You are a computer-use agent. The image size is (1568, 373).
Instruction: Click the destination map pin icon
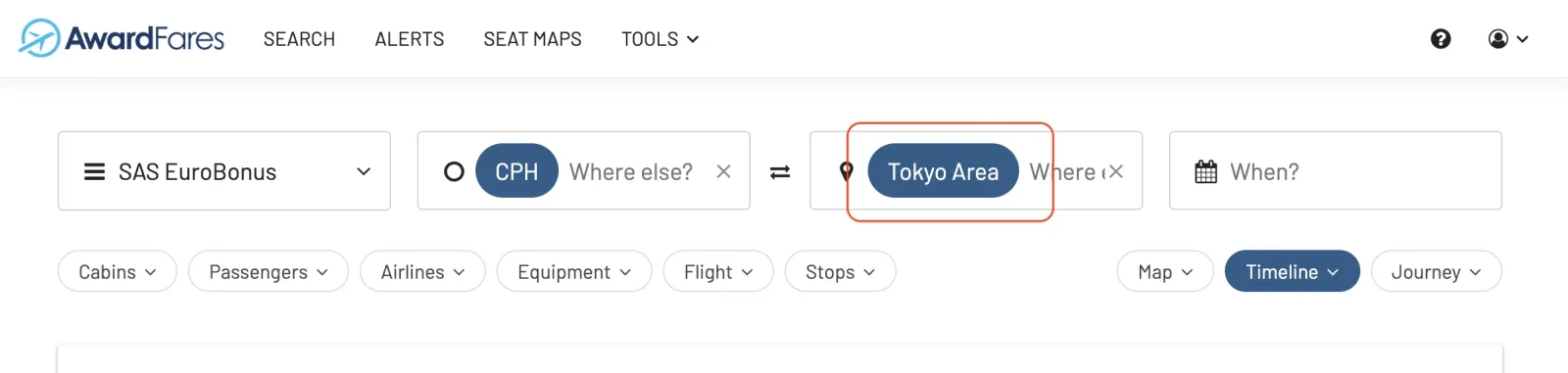click(x=847, y=172)
